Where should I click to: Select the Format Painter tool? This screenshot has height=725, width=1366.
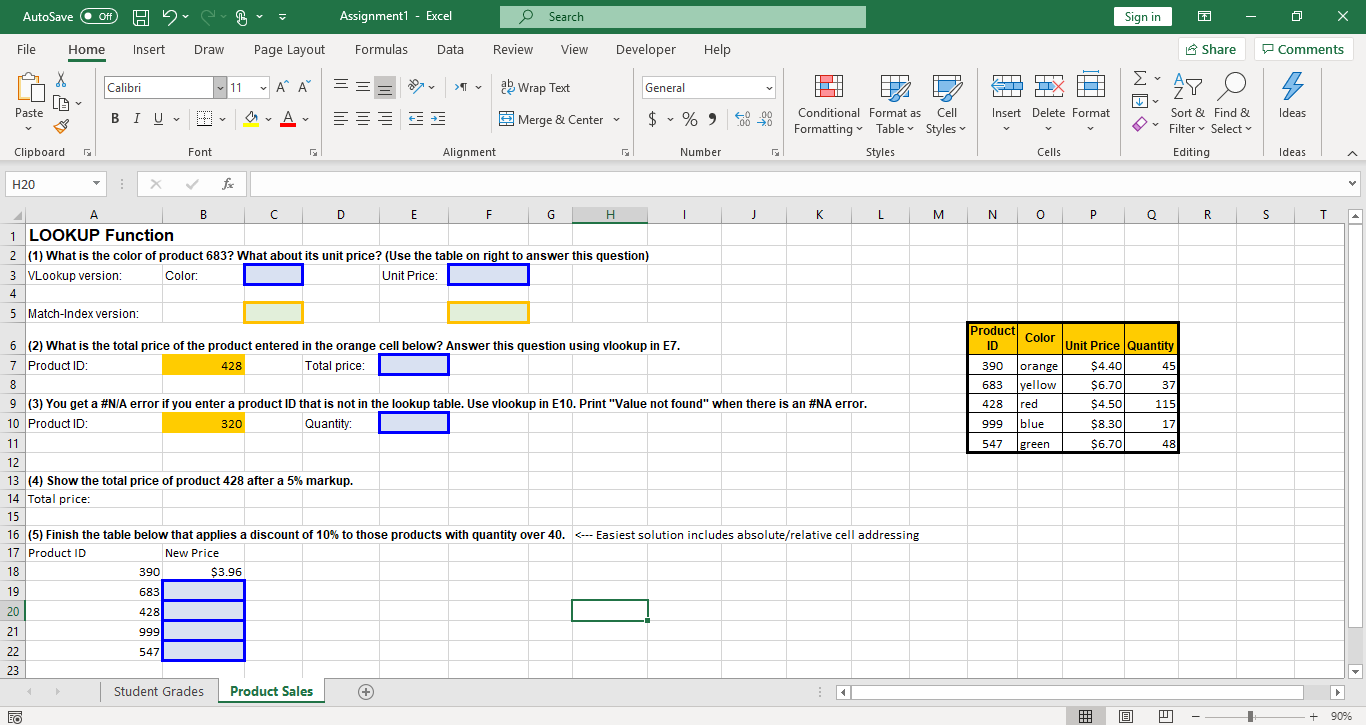60,126
